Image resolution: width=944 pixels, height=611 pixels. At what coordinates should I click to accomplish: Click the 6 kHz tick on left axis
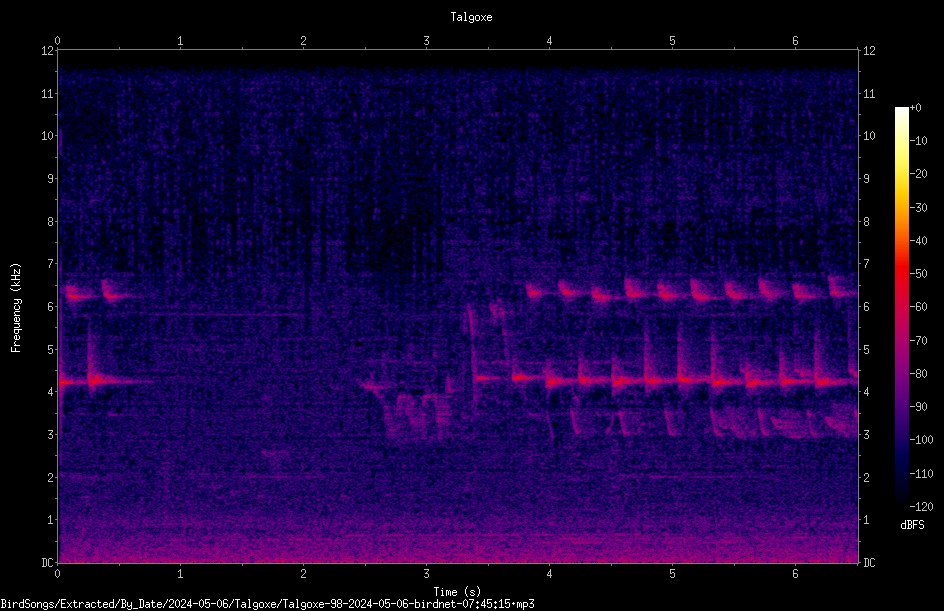pyautogui.click(x=51, y=307)
